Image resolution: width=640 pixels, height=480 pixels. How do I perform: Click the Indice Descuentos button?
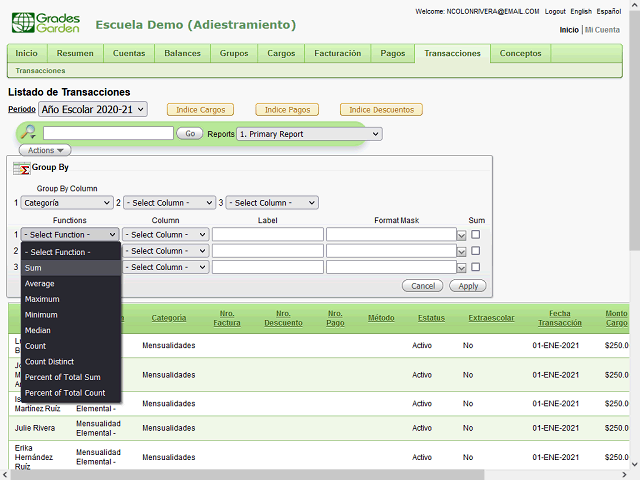(x=382, y=110)
